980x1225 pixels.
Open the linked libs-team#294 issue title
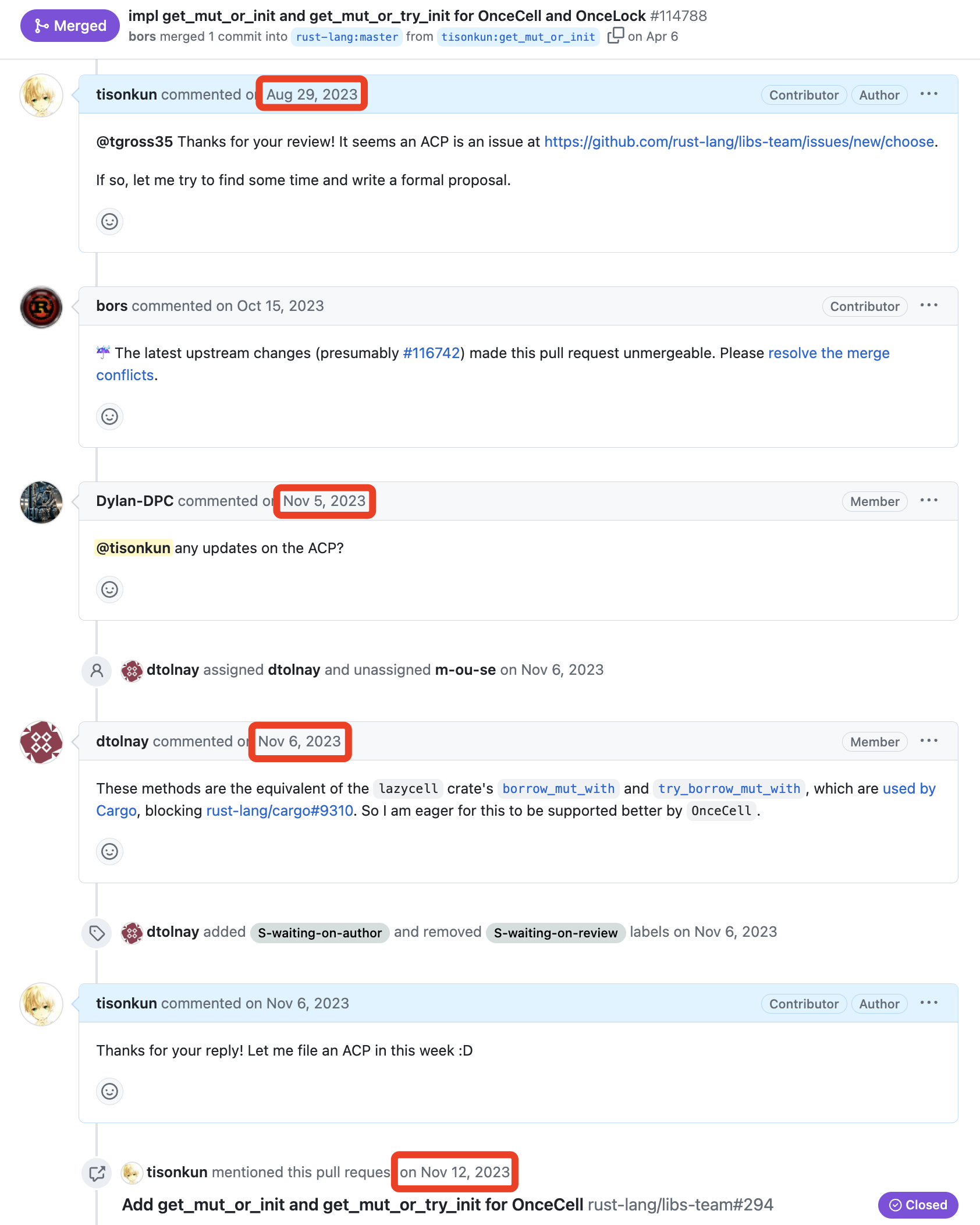[x=353, y=1205]
